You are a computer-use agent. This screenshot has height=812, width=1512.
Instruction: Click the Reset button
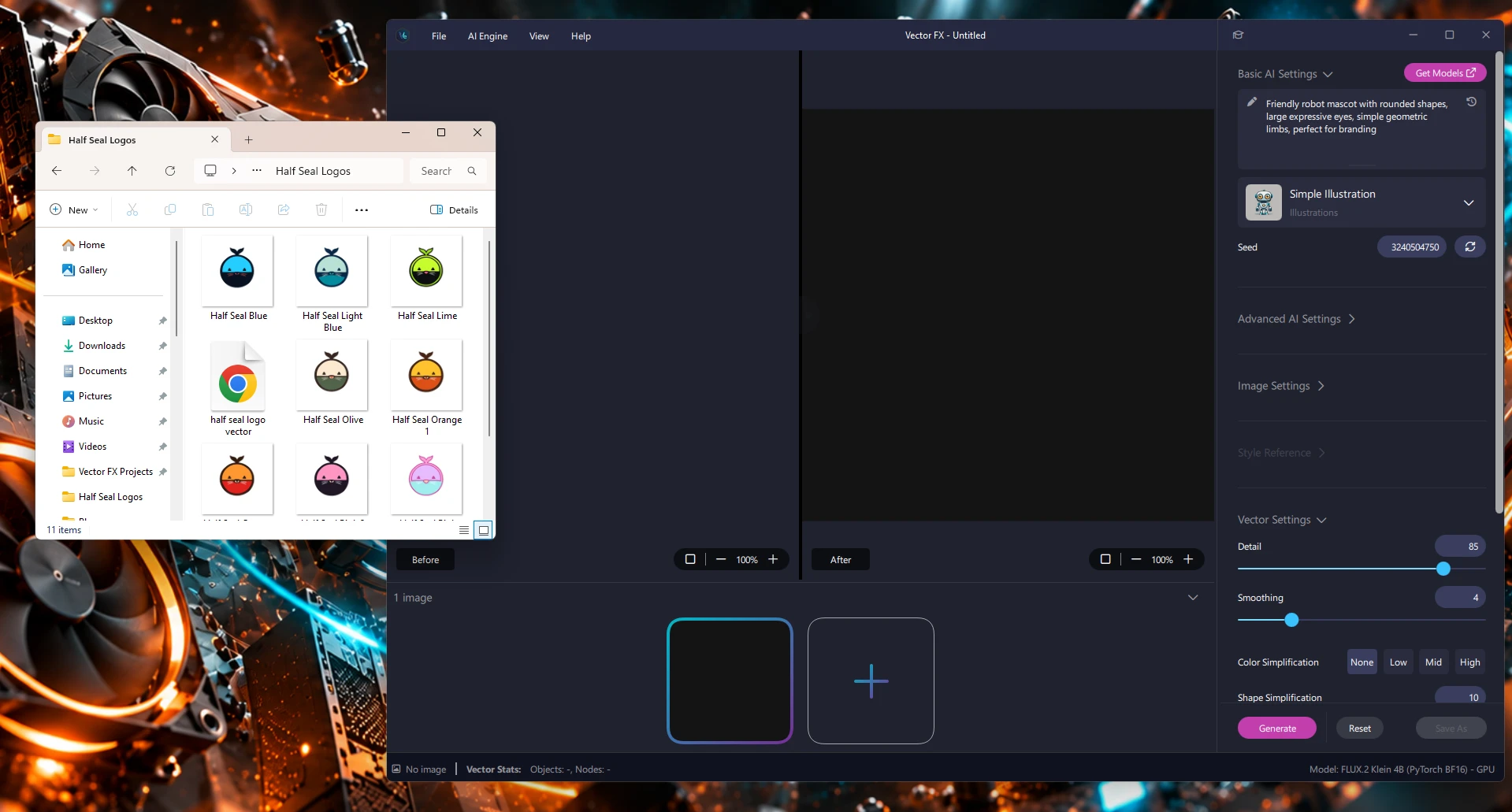pyautogui.click(x=1359, y=729)
